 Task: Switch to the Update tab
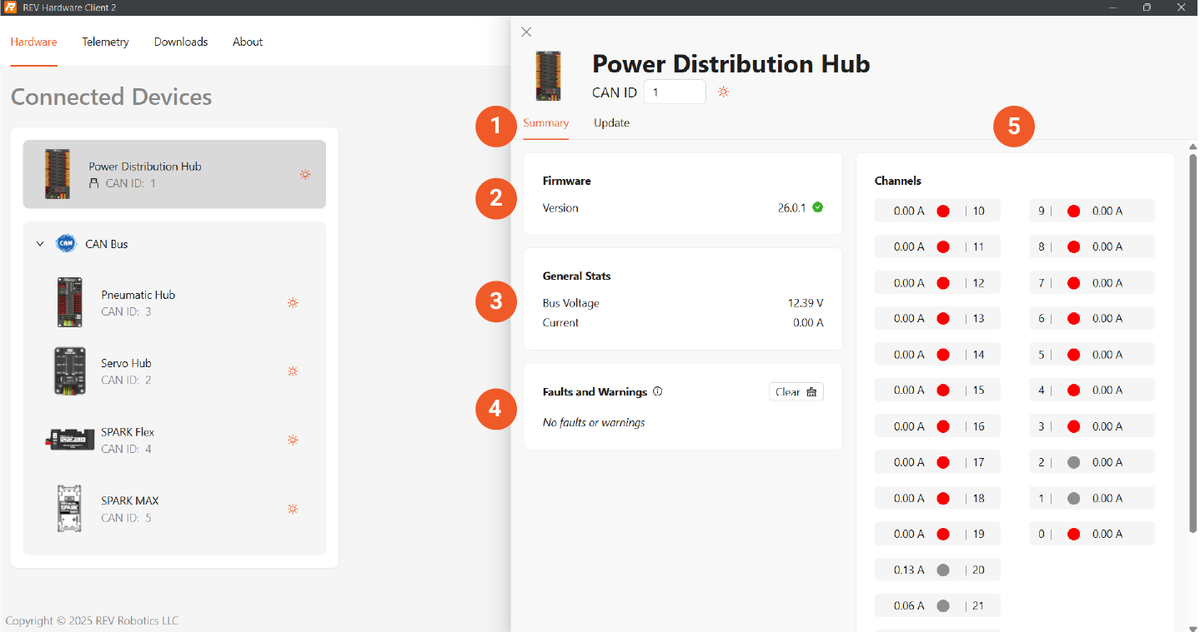(611, 123)
